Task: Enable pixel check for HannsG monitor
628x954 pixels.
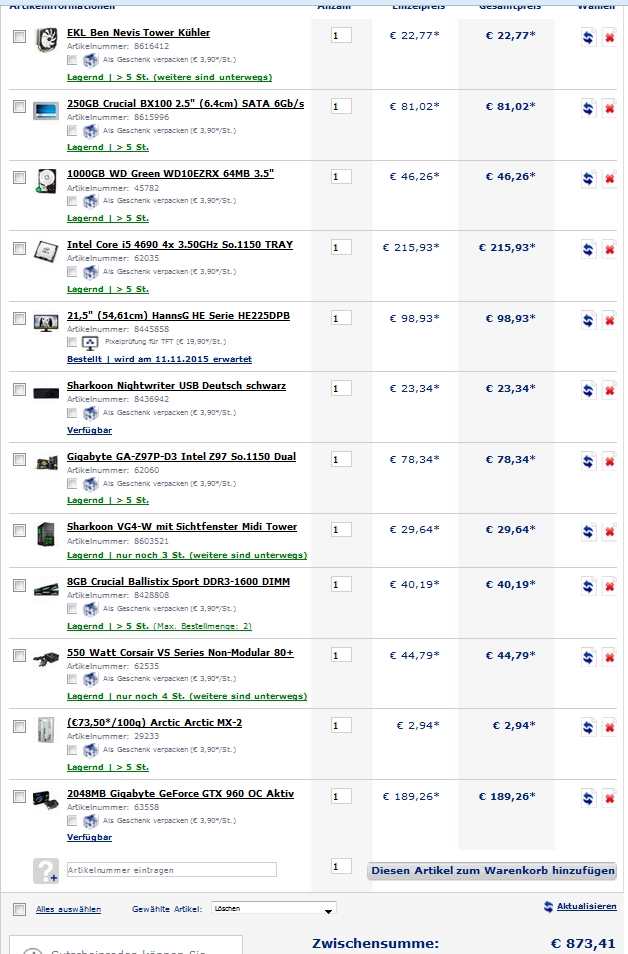Action: coord(72,342)
